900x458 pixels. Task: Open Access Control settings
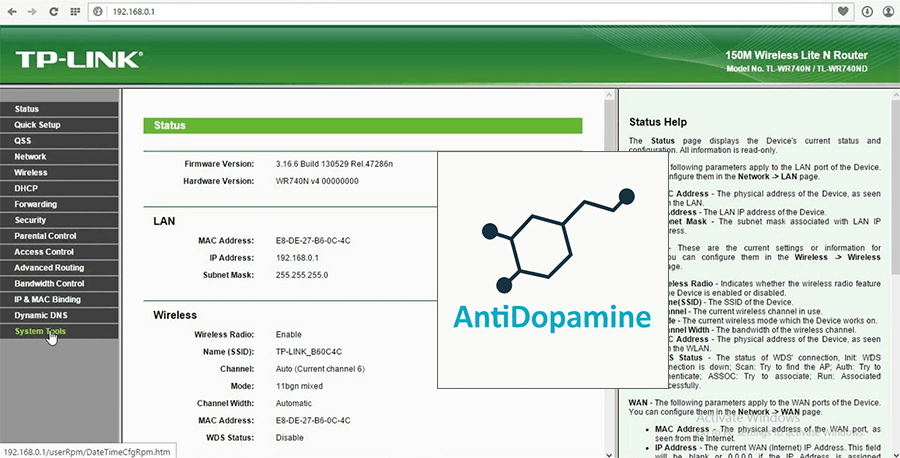[59, 252]
